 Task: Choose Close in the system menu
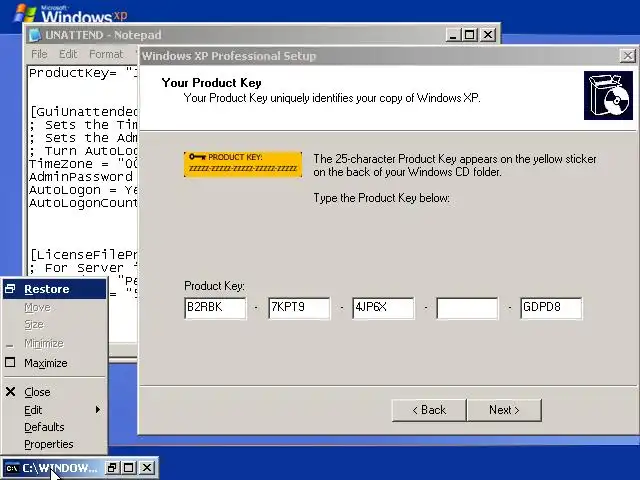click(x=54, y=392)
